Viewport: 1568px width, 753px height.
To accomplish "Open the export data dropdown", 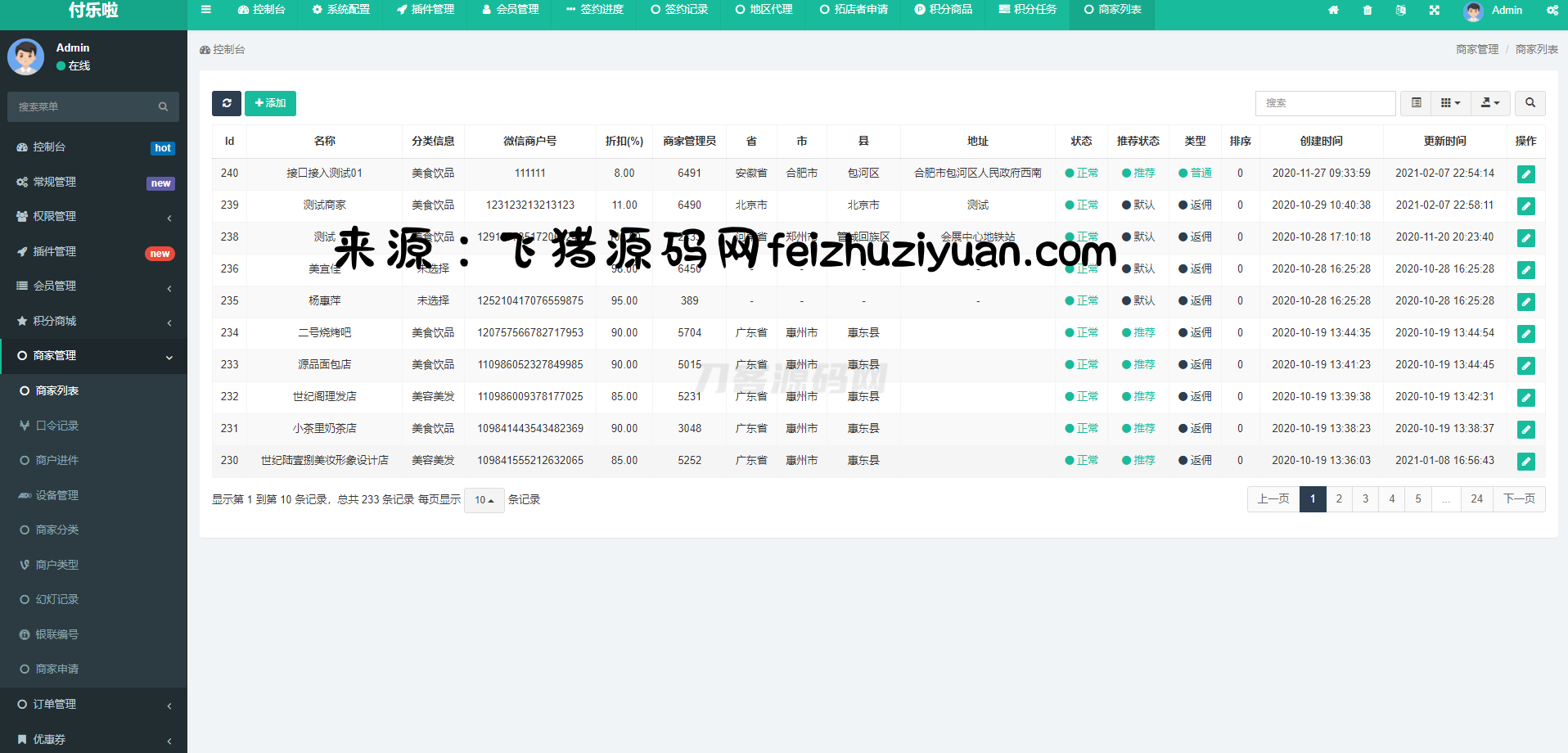I will tap(1490, 103).
